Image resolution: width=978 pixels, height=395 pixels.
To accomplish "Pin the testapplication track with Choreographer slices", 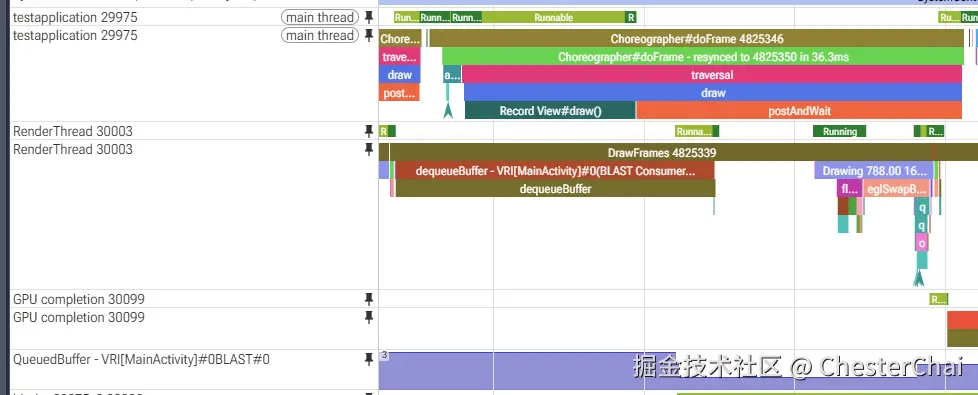I will 369,36.
